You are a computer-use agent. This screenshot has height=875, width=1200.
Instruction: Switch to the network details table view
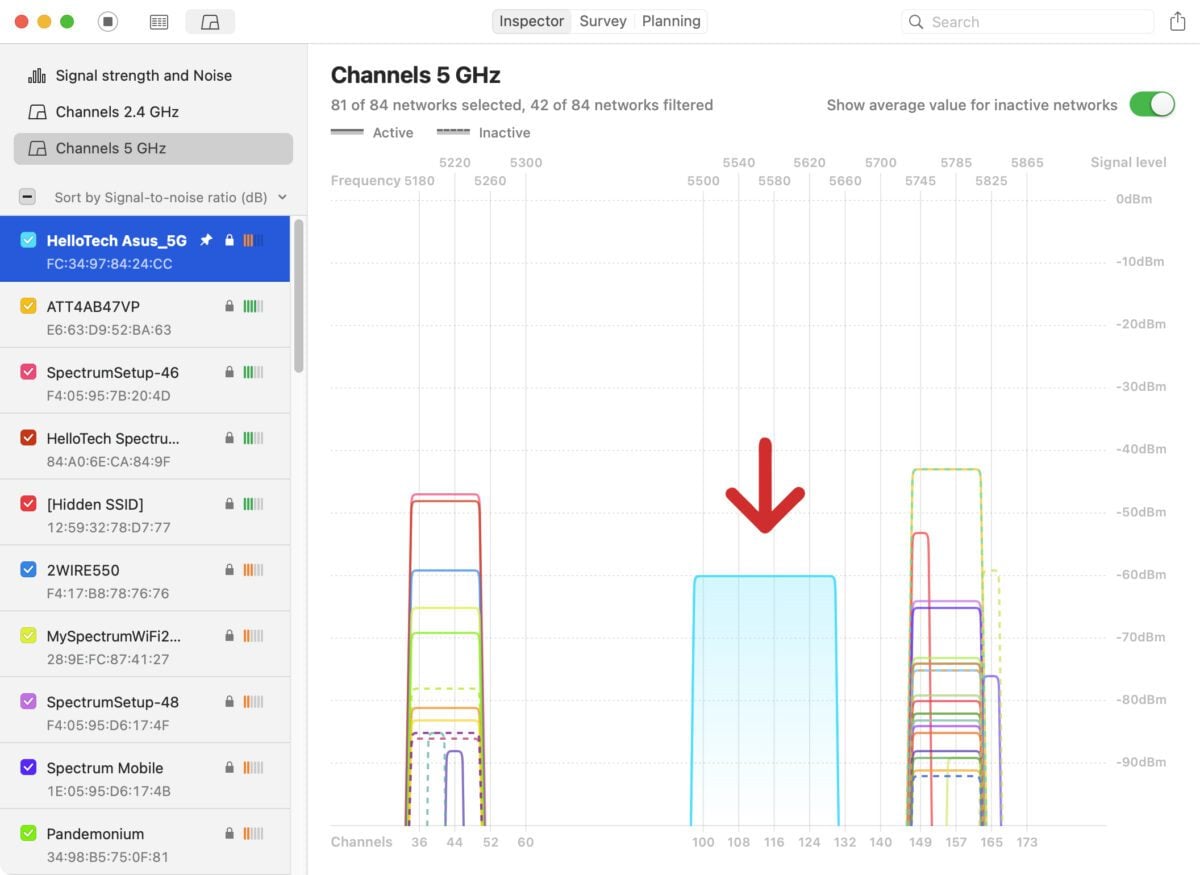158,21
